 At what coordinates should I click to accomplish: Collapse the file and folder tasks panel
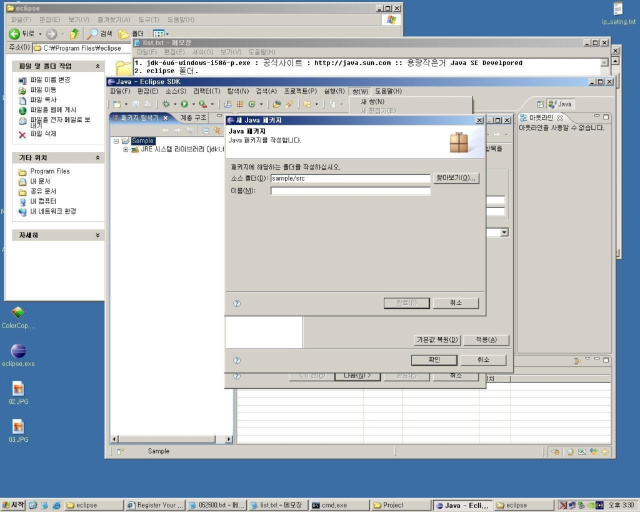point(98,66)
